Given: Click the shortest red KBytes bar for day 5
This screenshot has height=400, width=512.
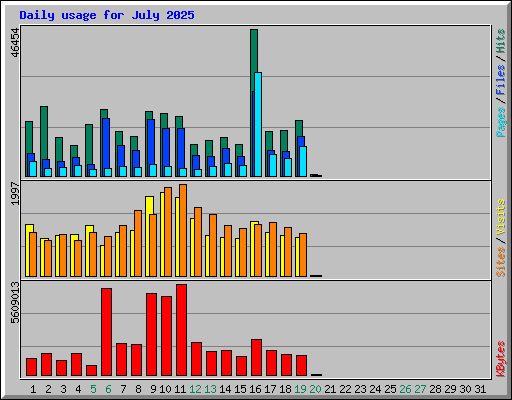Looking at the screenshot, I should click(x=91, y=370).
